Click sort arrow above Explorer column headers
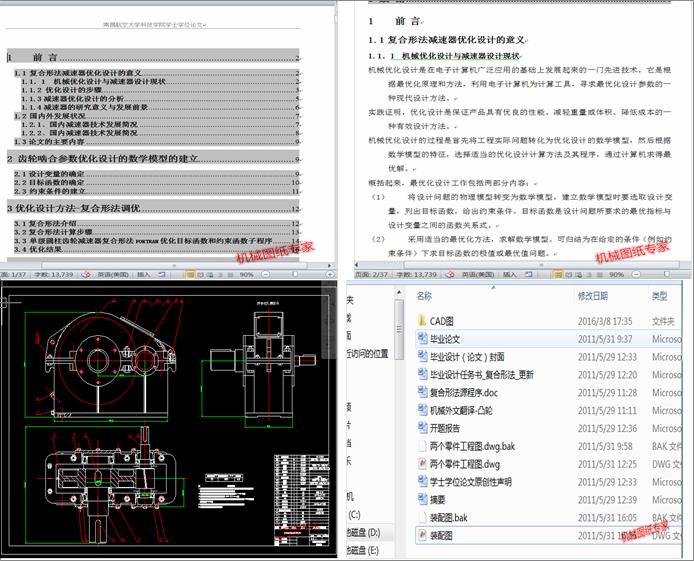This screenshot has height=561, width=694. click(x=493, y=287)
